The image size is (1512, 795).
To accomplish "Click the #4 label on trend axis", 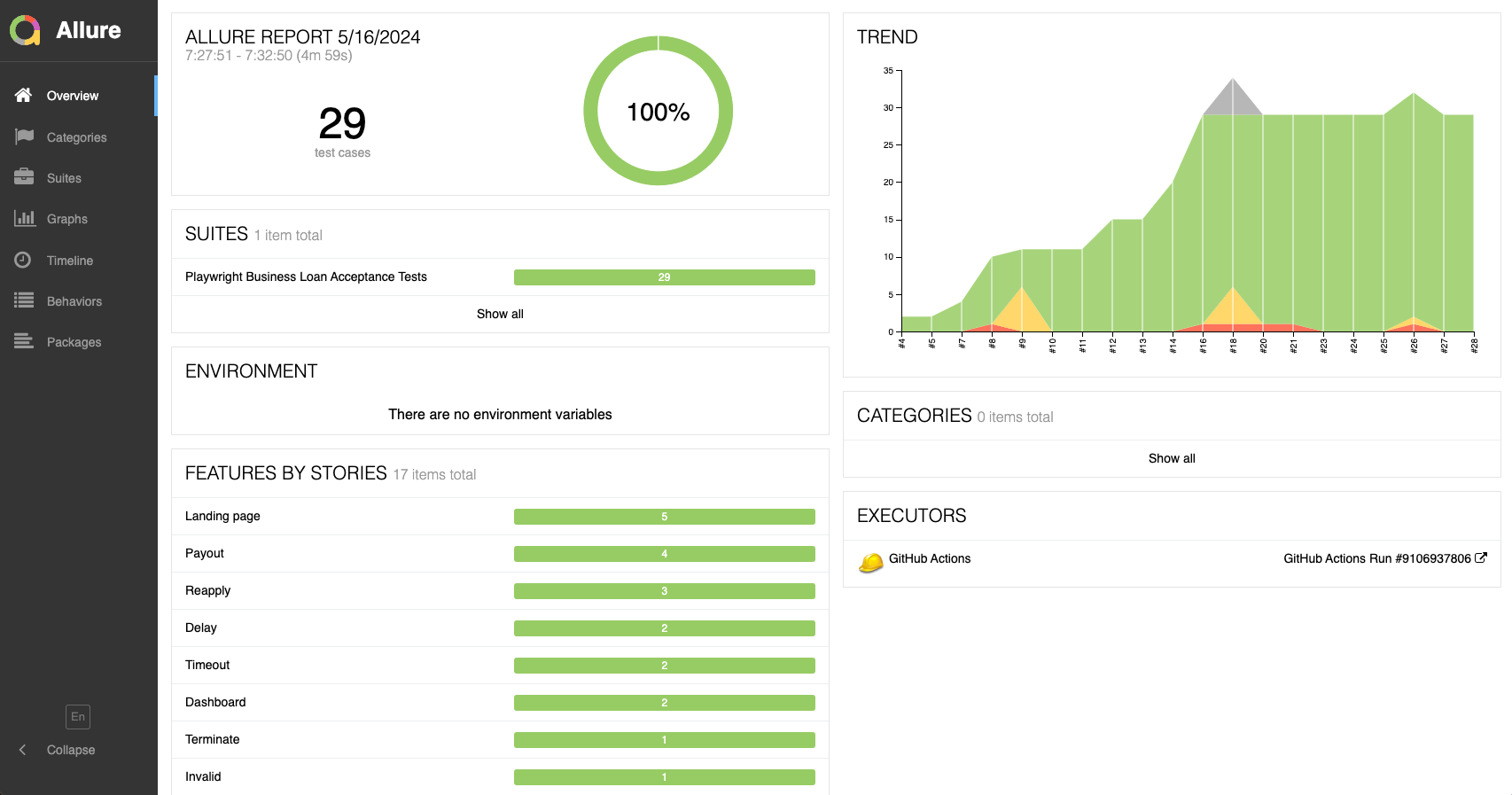I will [x=901, y=344].
